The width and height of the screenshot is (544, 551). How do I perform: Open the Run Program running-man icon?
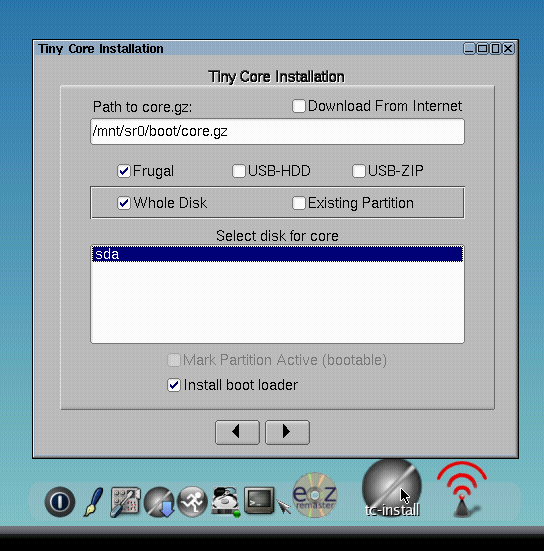coord(192,502)
